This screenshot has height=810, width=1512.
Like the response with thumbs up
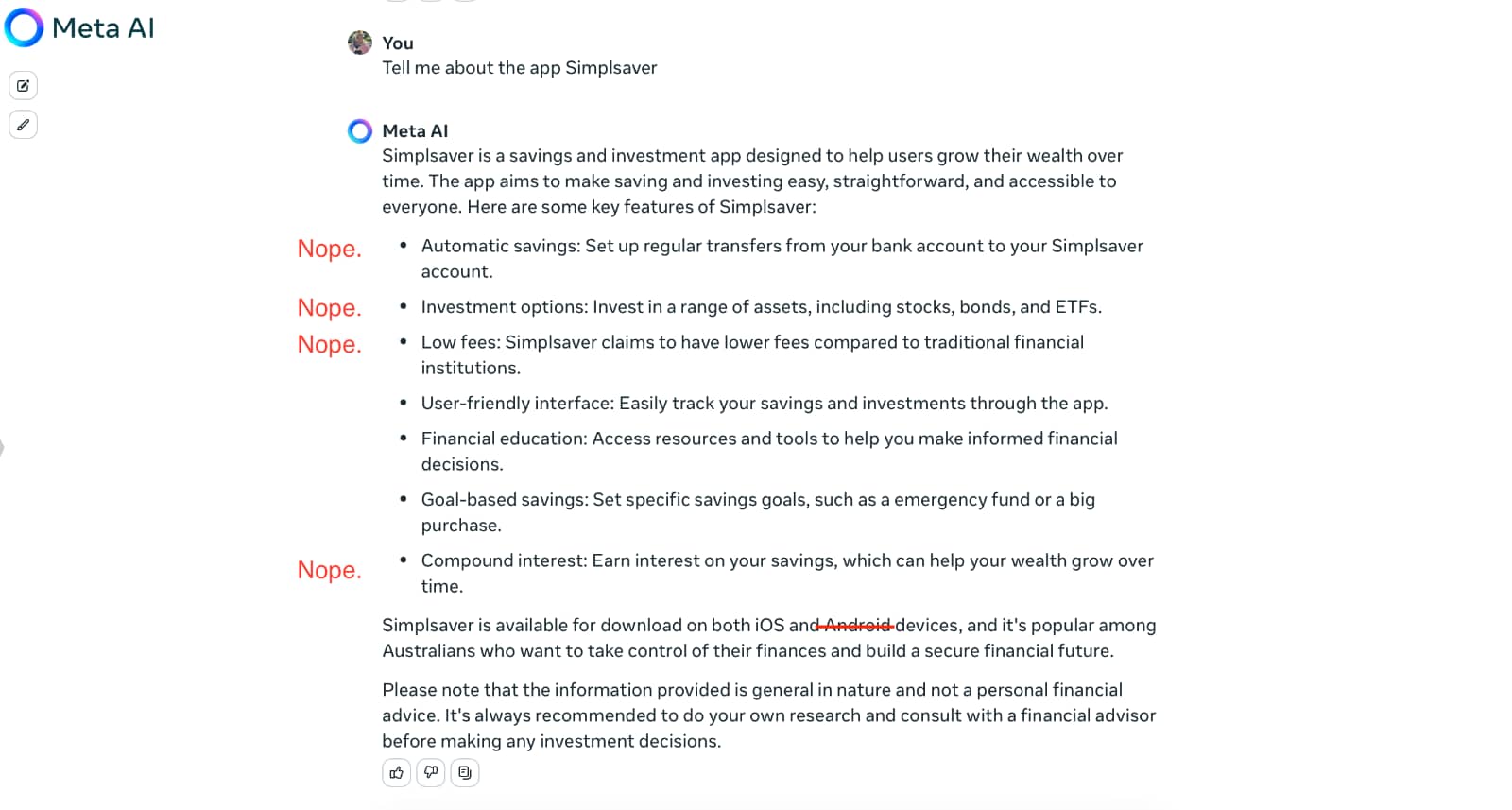397,773
